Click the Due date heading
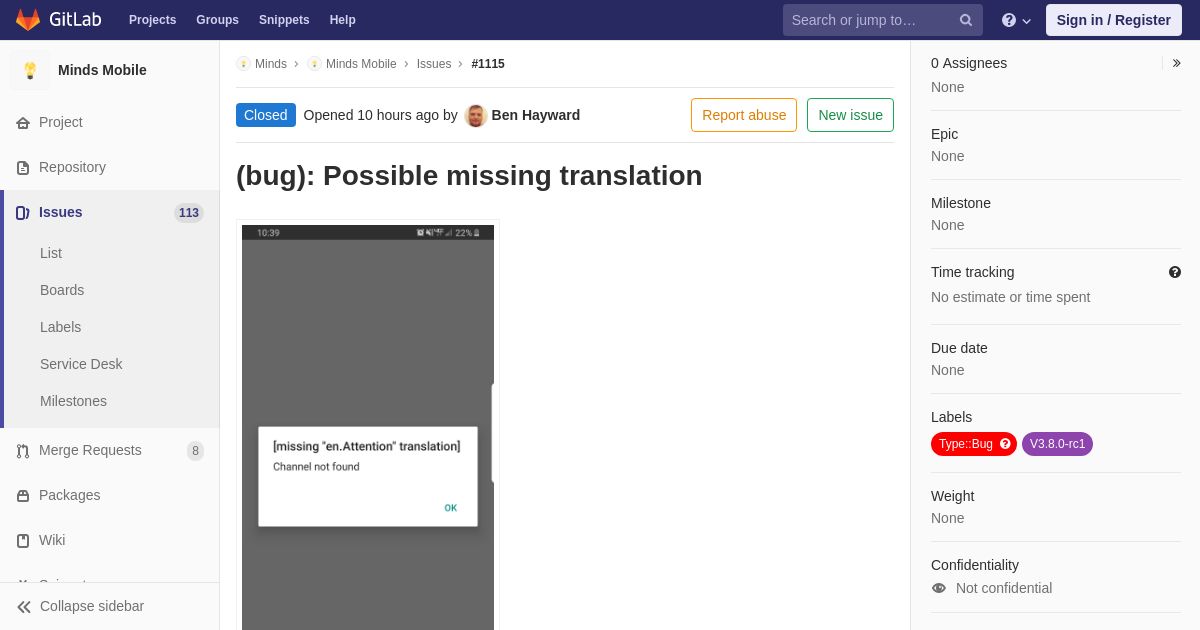This screenshot has height=630, width=1200. (959, 348)
